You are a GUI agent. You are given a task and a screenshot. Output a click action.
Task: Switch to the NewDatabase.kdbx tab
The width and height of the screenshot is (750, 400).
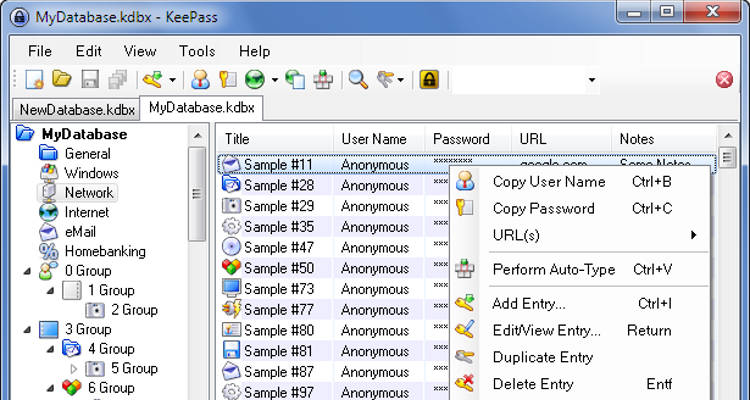77,110
